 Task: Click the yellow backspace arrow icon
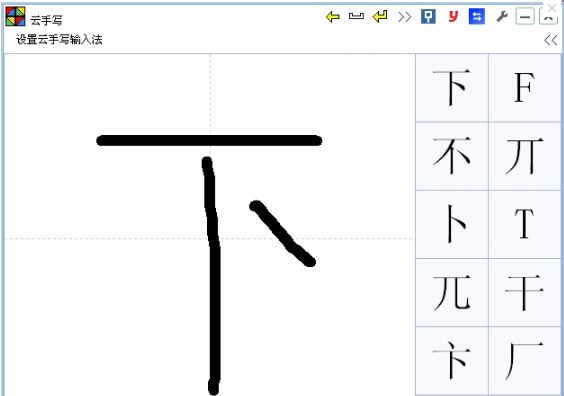(x=332, y=17)
